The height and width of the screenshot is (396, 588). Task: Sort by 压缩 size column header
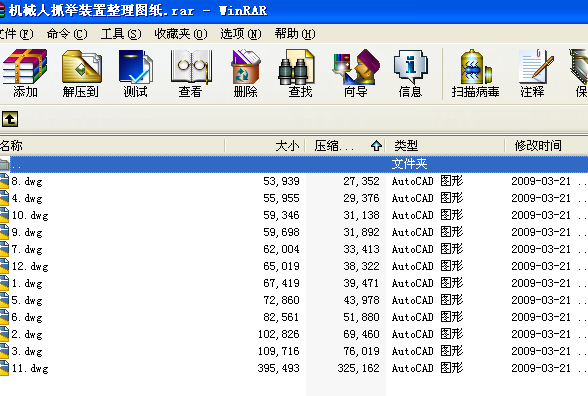click(x=345, y=146)
